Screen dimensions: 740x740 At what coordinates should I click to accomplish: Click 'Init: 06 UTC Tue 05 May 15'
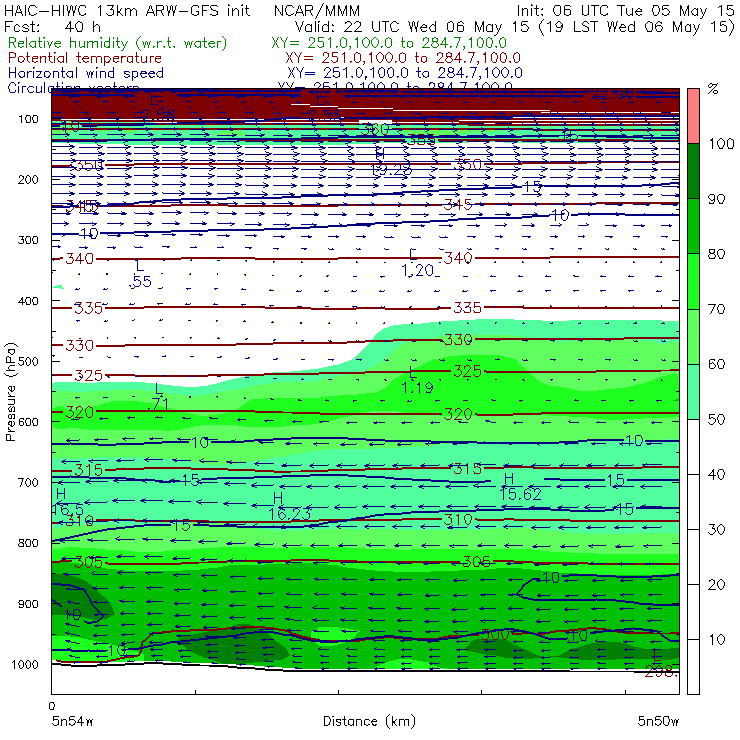tap(625, 10)
